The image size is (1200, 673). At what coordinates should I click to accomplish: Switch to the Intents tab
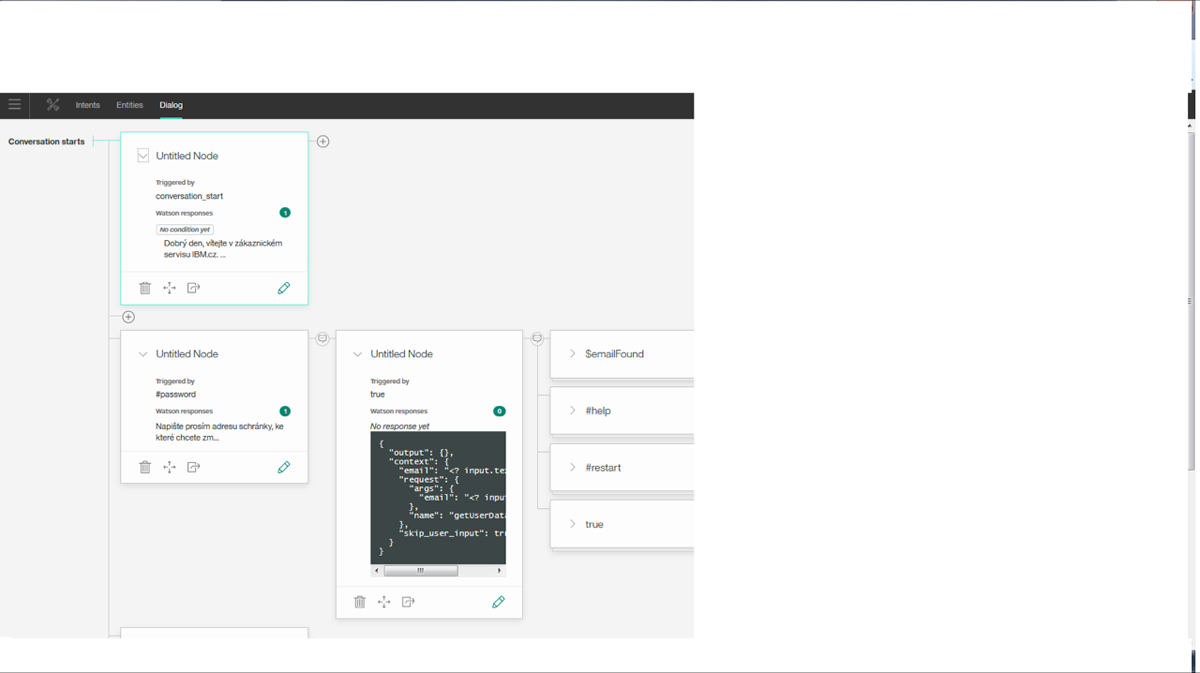point(88,105)
